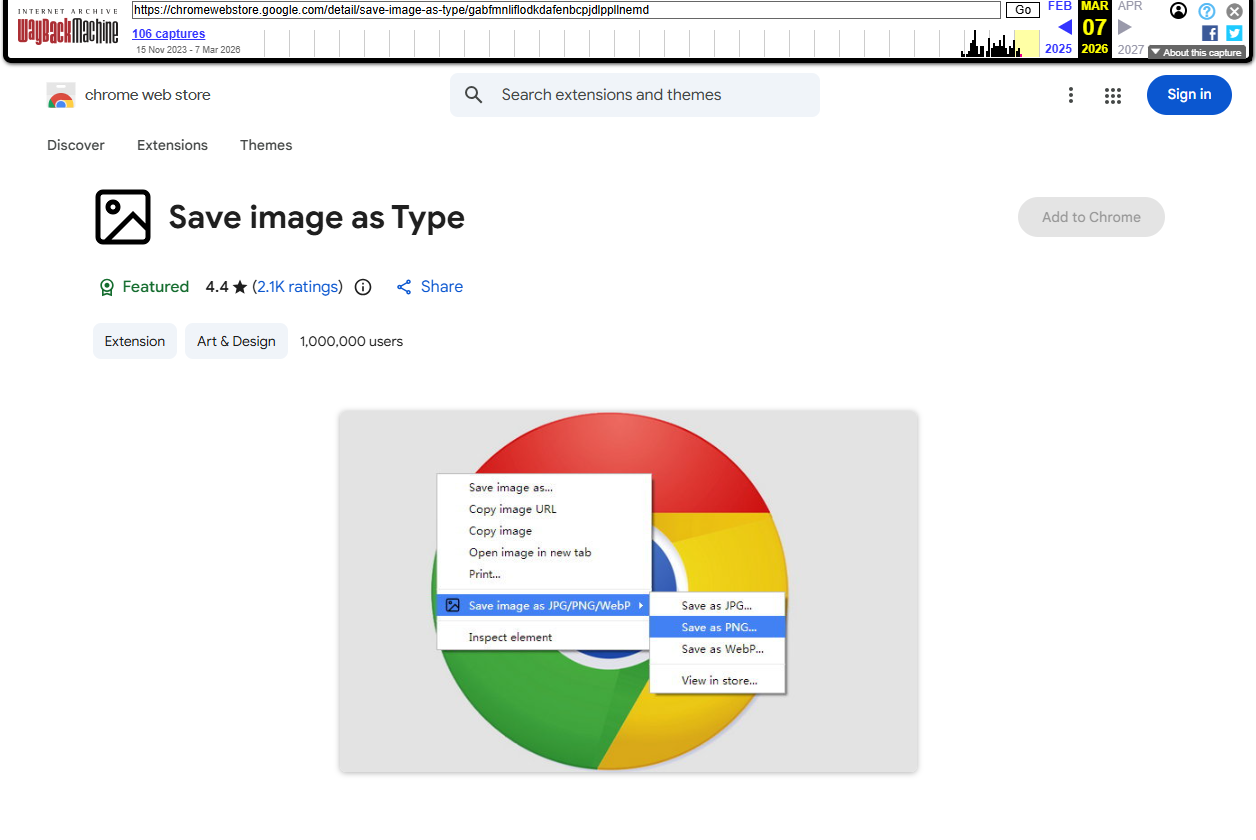This screenshot has height=840, width=1256.
Task: Click the 2.1K ratings link
Action: pos(296,287)
